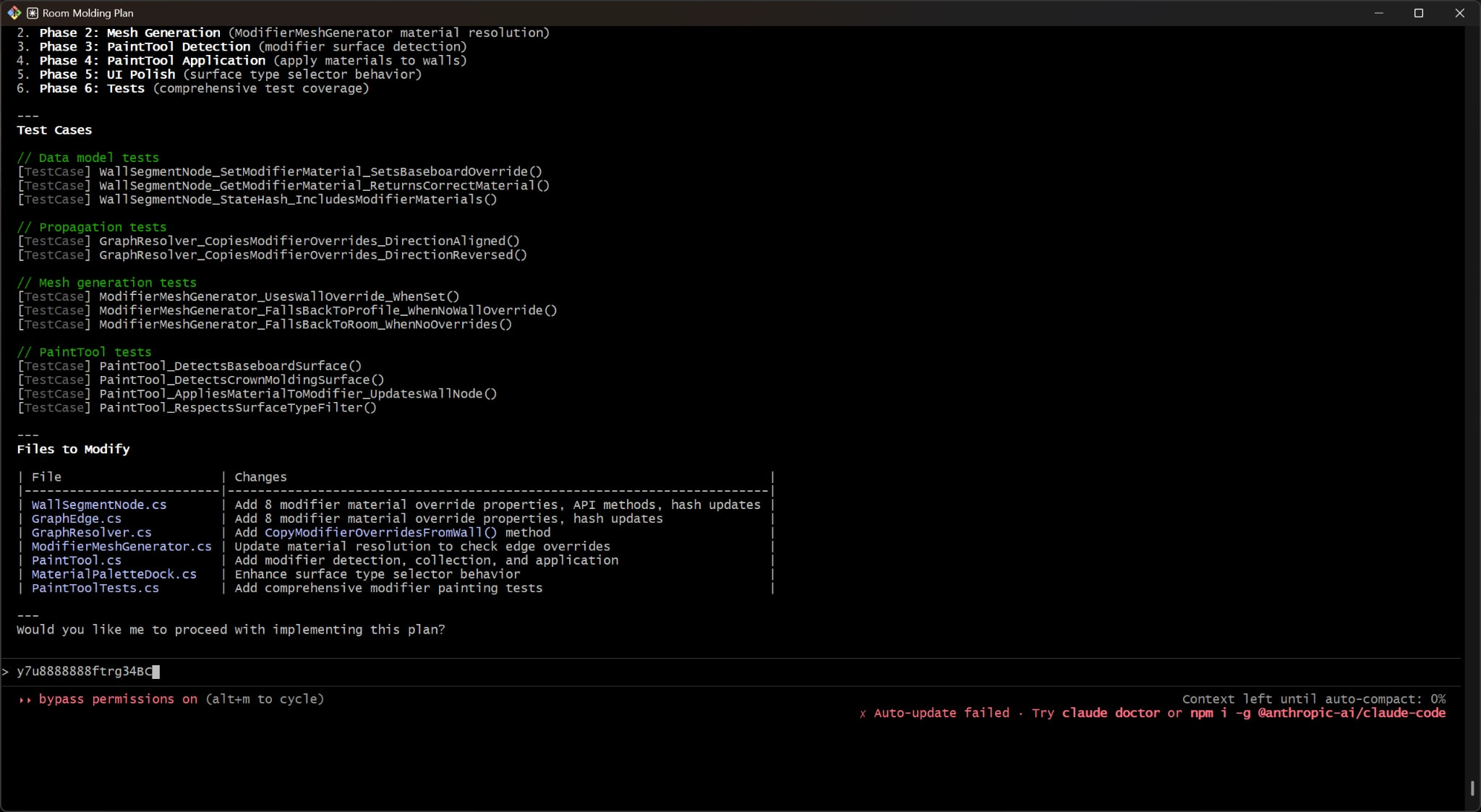Select PaintTool.cs in Files to Modify

click(75, 560)
